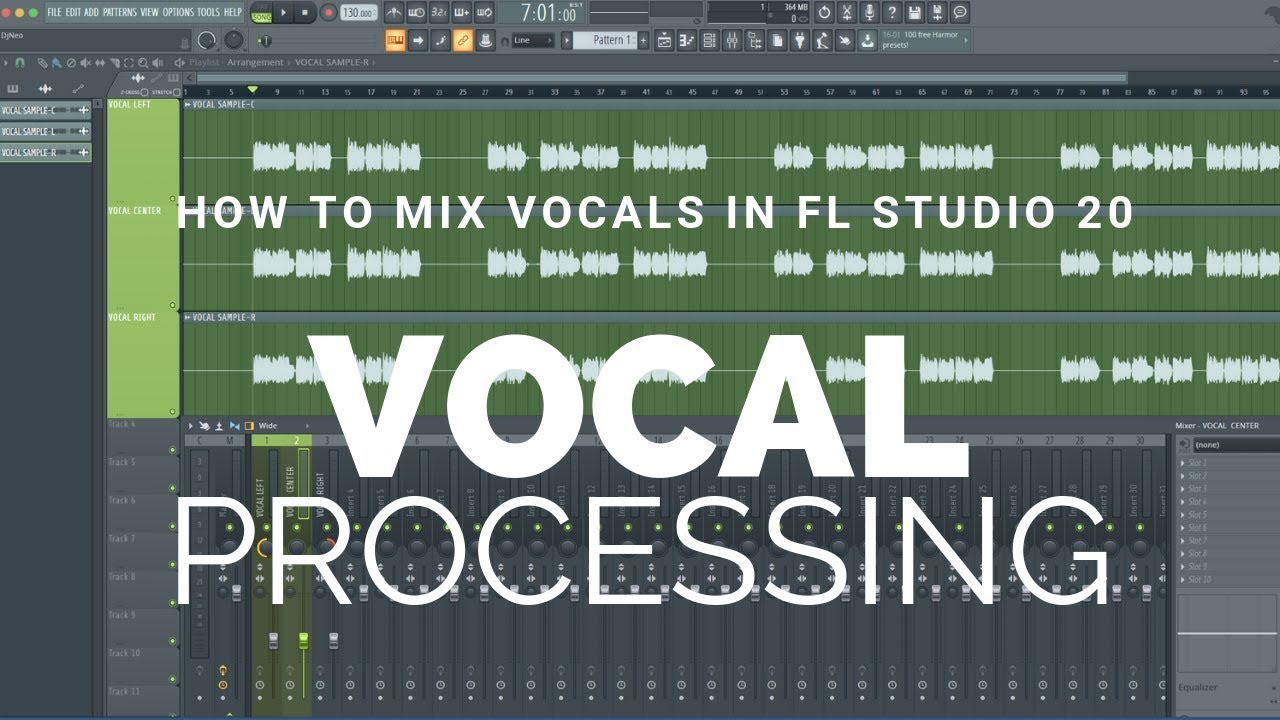Select the VOCAL SAMPLE-R clip in the picker

(45, 153)
